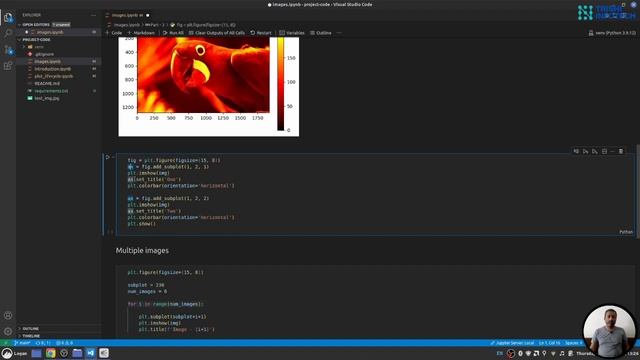Open Chrome from the taskbar
The width and height of the screenshot is (640, 360).
point(51,353)
